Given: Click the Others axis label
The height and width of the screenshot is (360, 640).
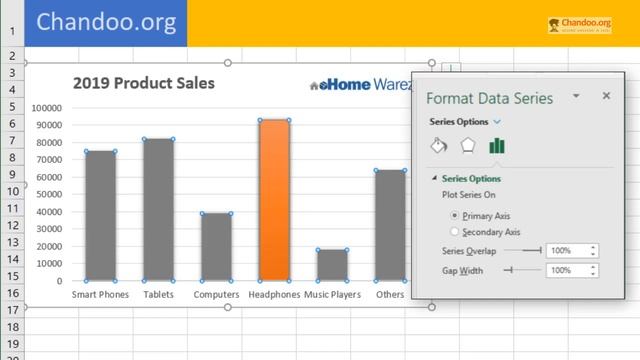Looking at the screenshot, I should coord(390,294).
